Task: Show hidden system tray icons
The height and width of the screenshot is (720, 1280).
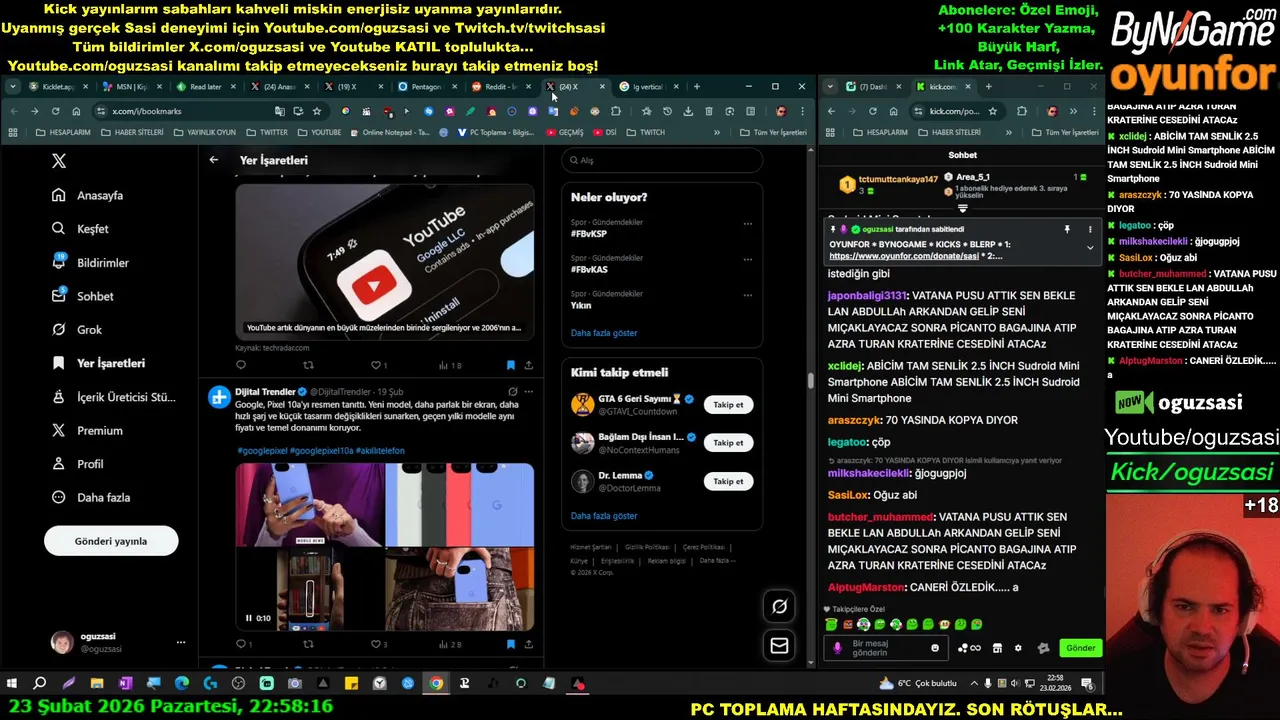Action: (973, 684)
